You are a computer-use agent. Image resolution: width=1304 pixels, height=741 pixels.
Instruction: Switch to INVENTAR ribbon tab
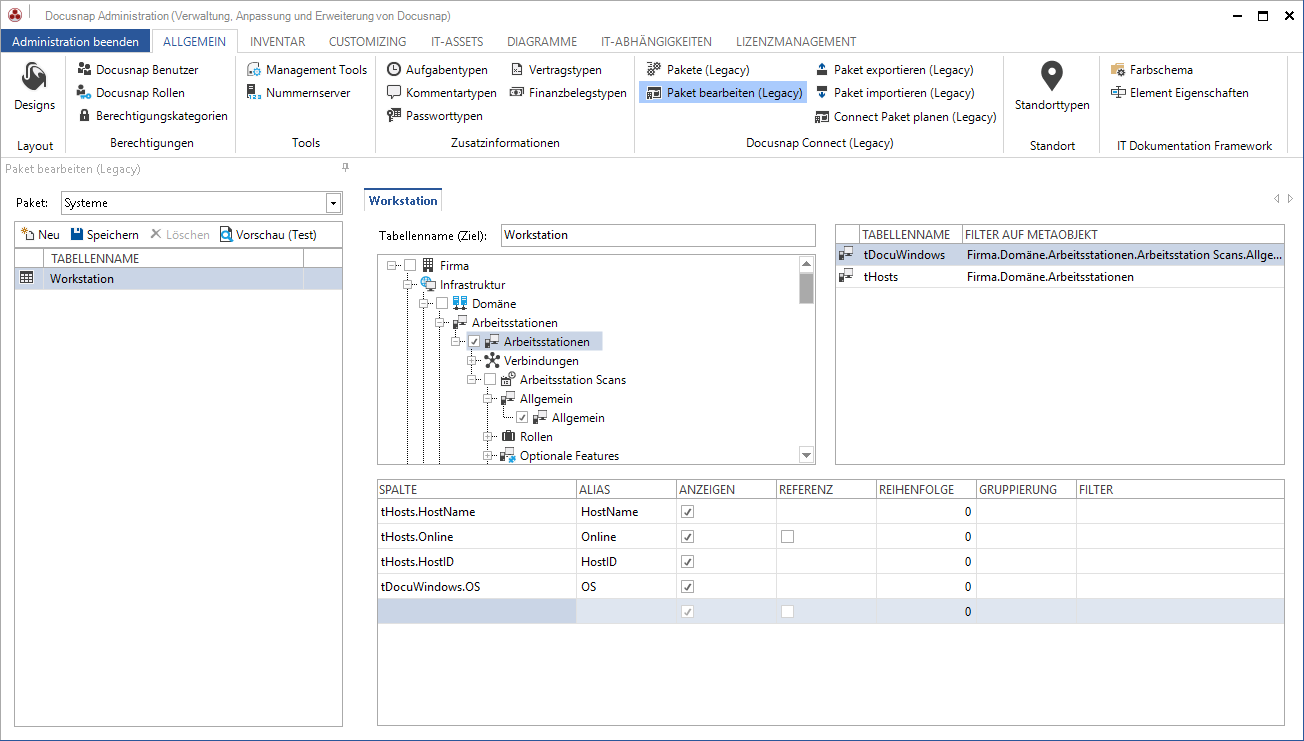[x=278, y=42]
